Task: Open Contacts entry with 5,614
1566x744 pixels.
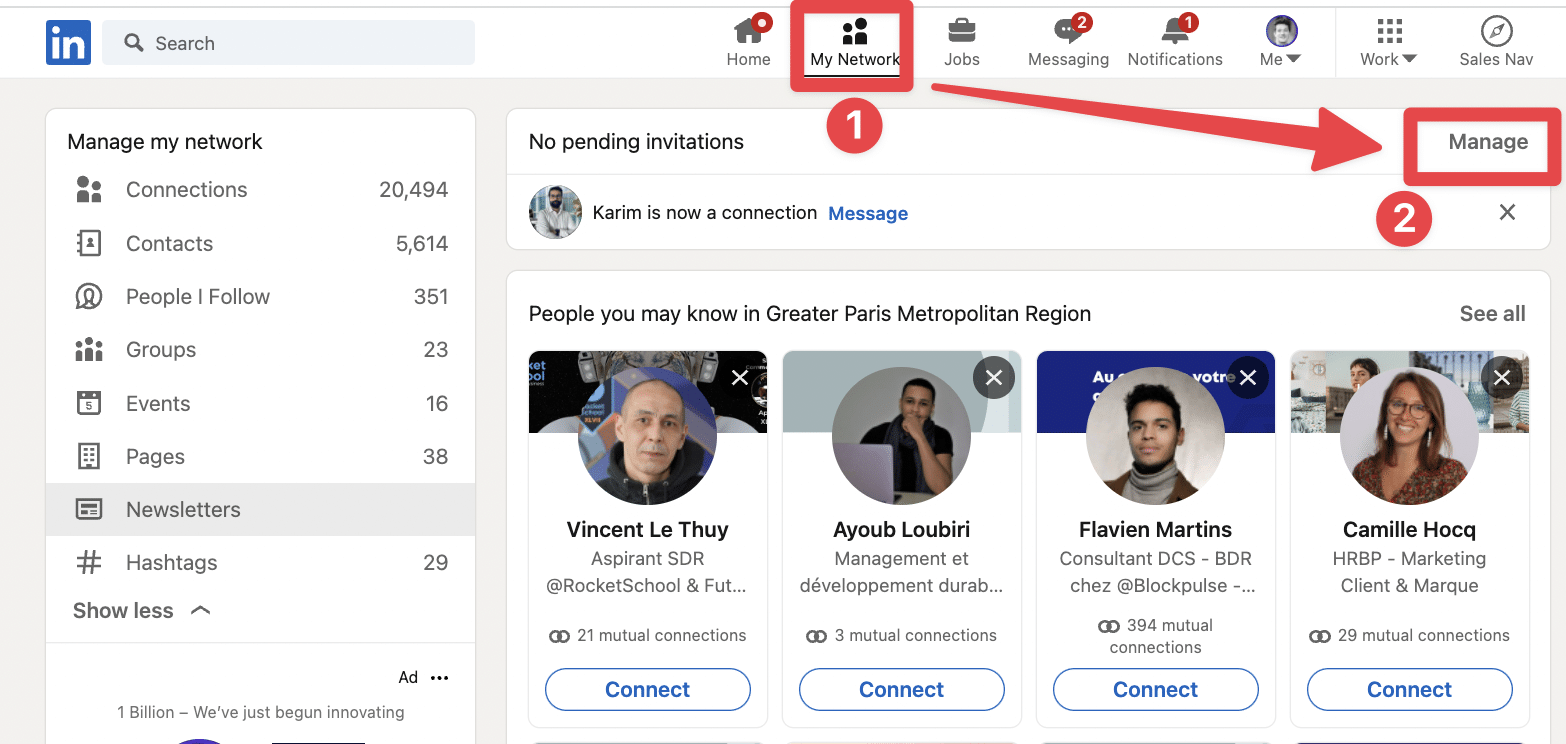Action: pyautogui.click(x=261, y=243)
